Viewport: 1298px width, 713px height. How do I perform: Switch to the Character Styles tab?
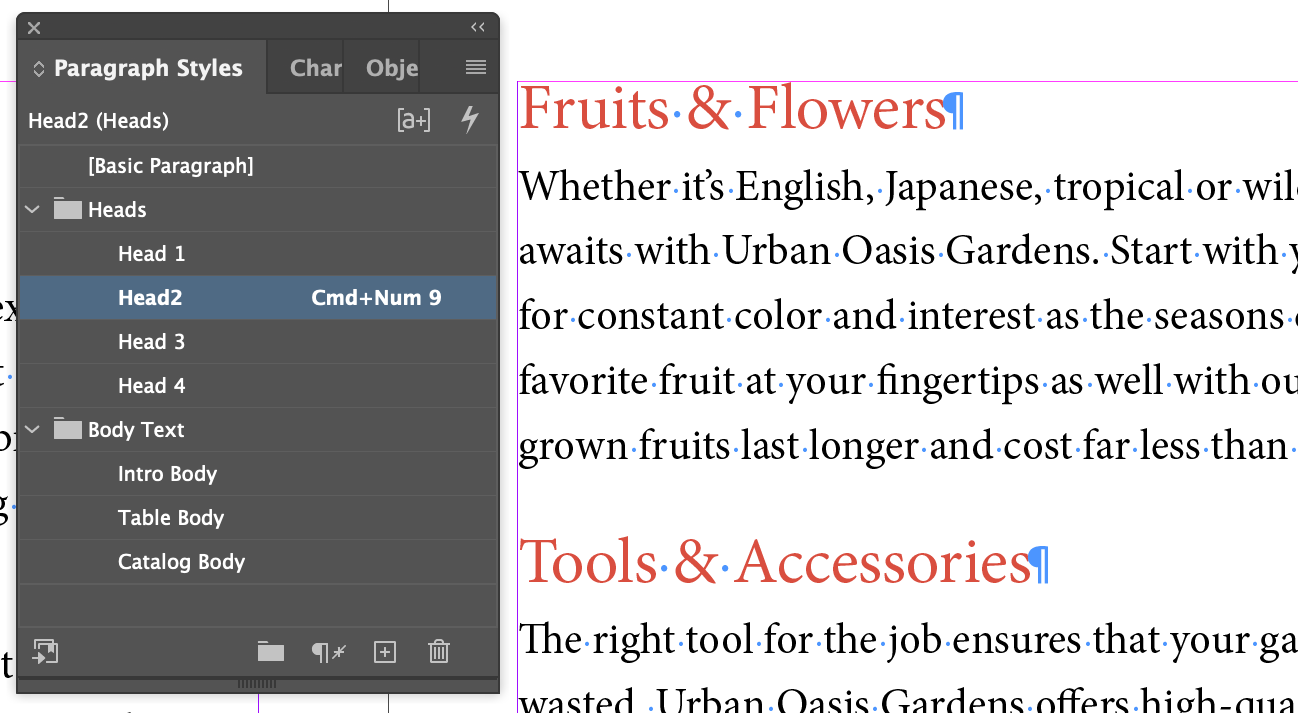coord(315,68)
